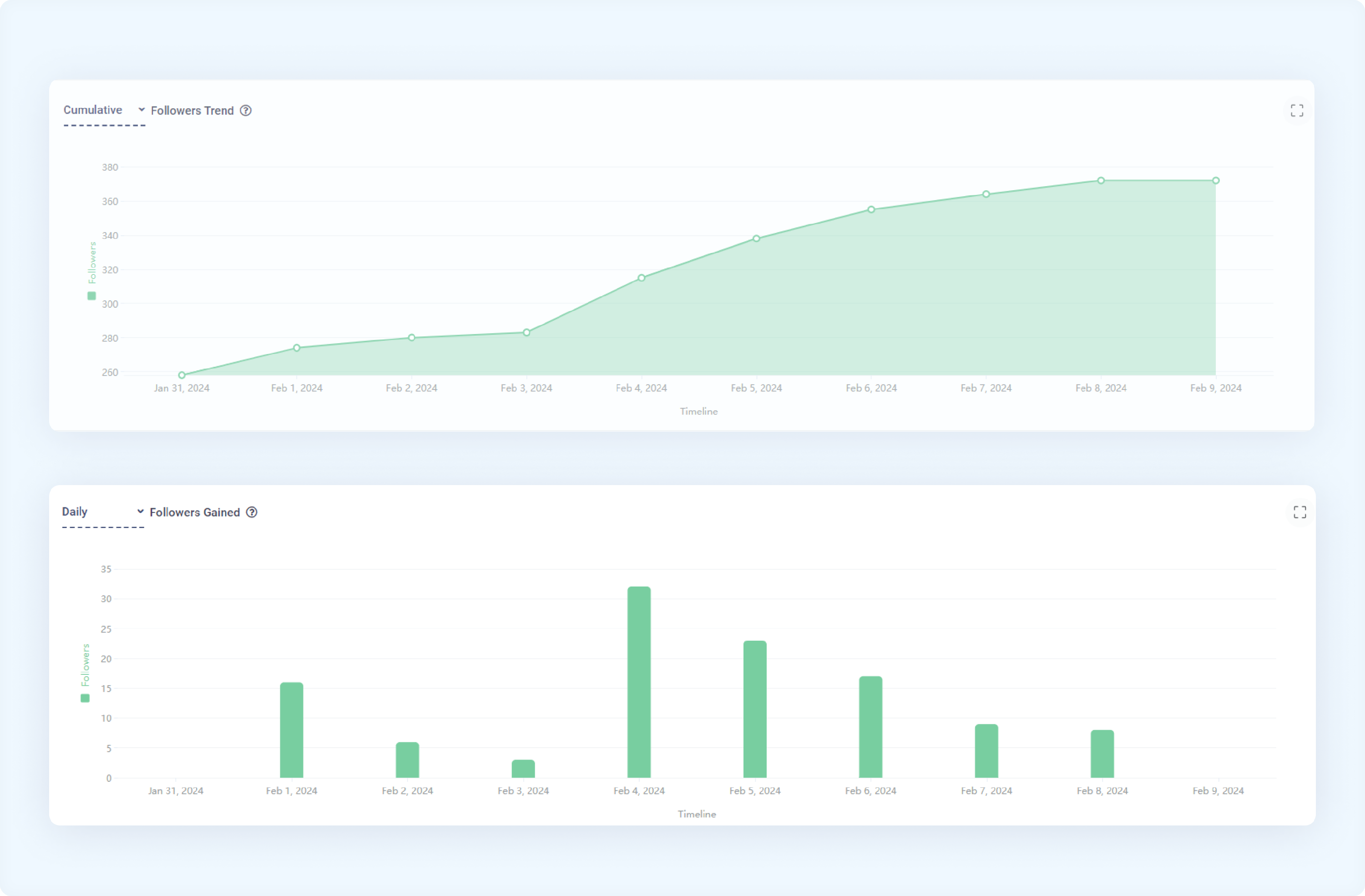
Task: Click the Feb 2 bar in Followers Gained
Action: pos(407,759)
